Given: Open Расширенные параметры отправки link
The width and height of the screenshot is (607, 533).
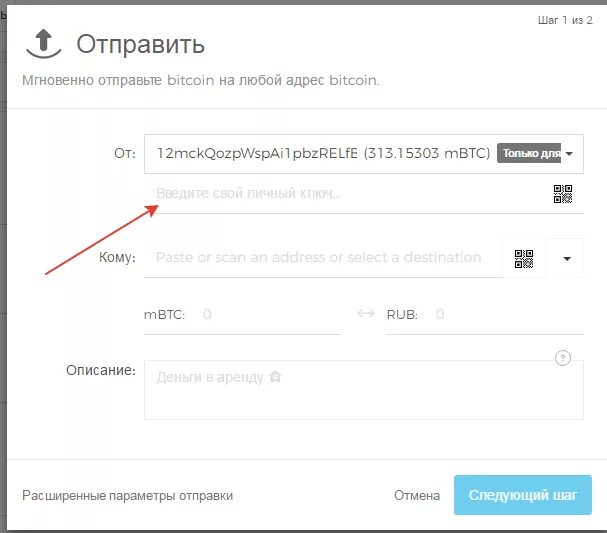Looking at the screenshot, I should tap(127, 495).
